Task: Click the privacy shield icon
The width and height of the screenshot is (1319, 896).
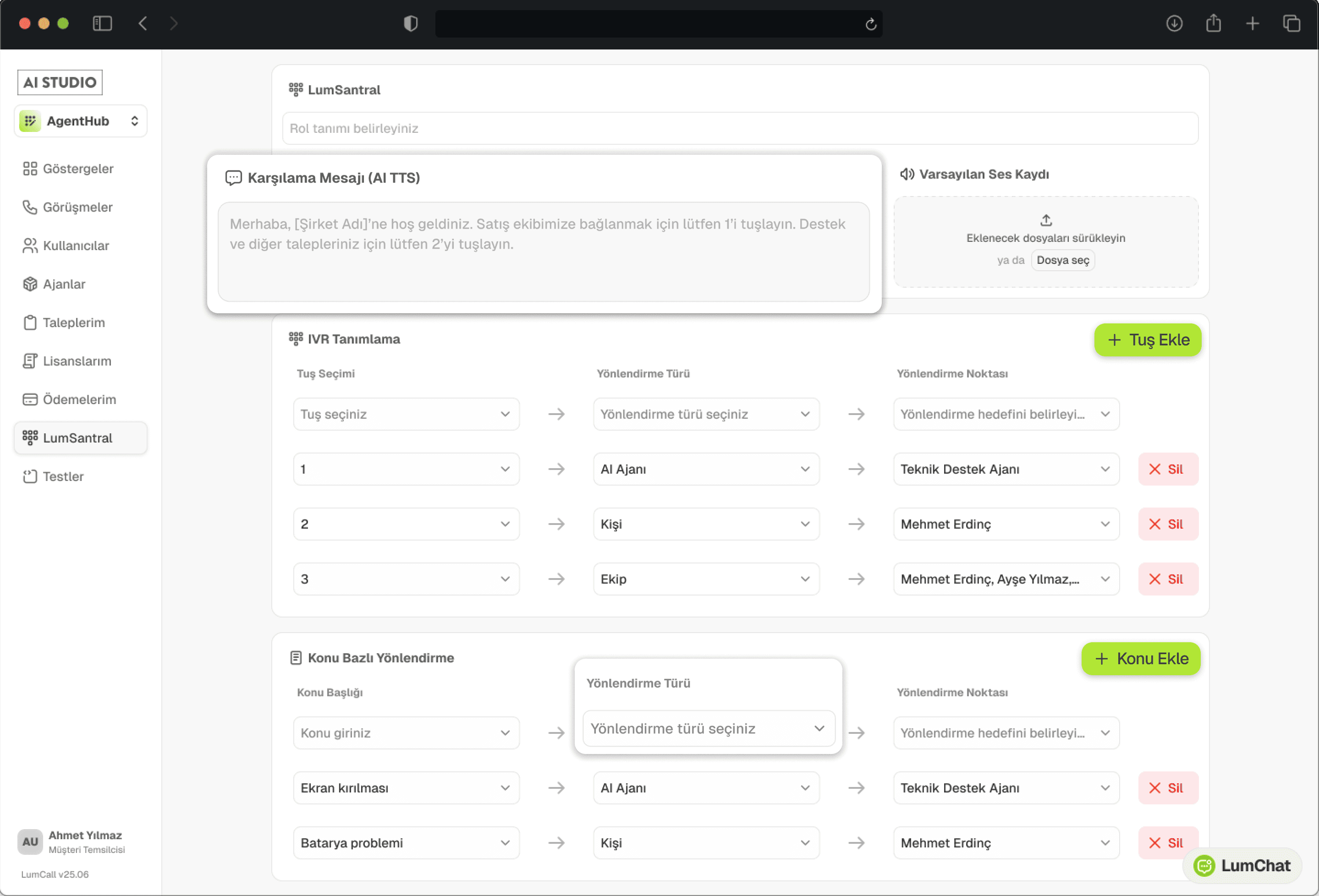Action: 410,24
